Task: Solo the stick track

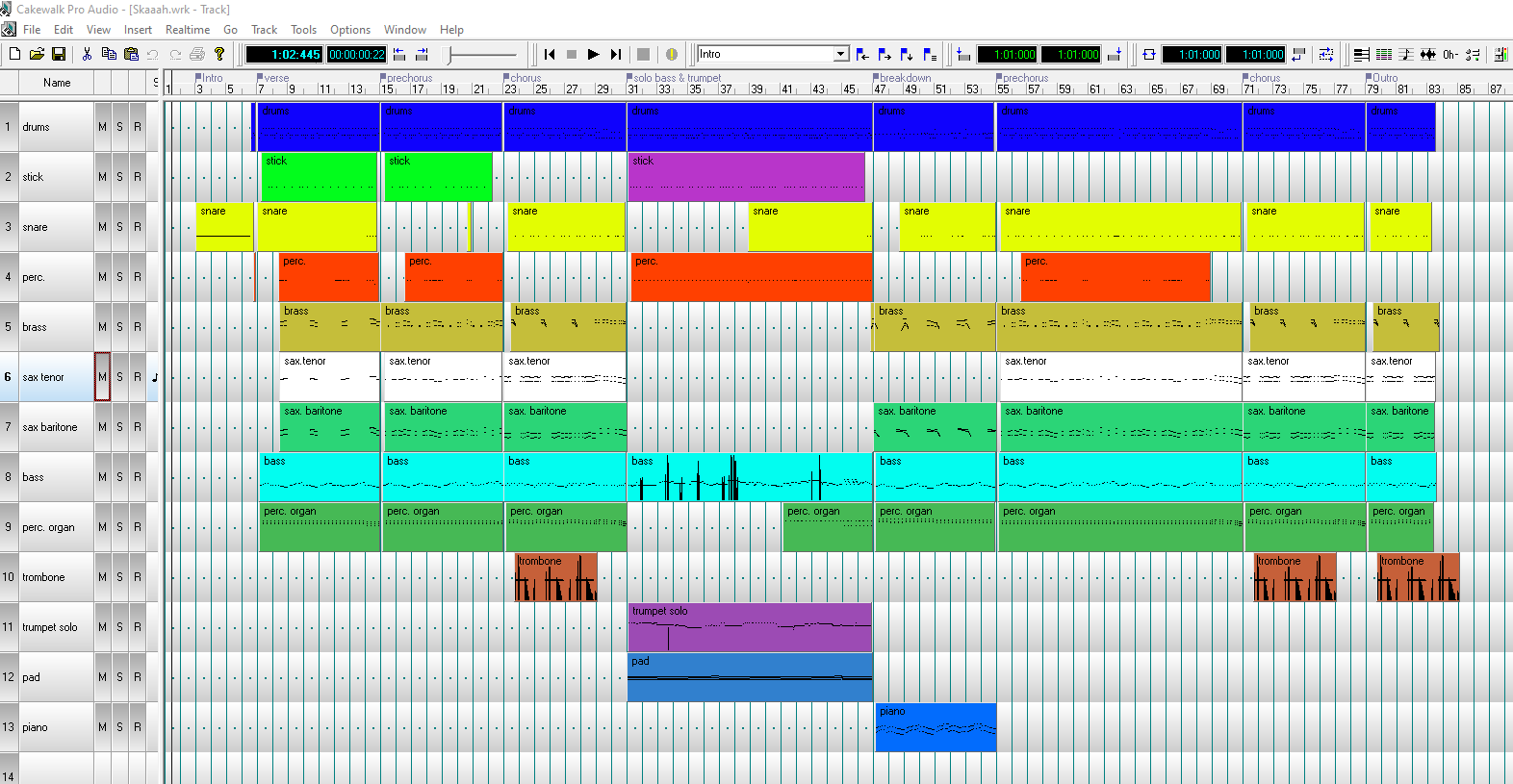Action: [x=119, y=177]
